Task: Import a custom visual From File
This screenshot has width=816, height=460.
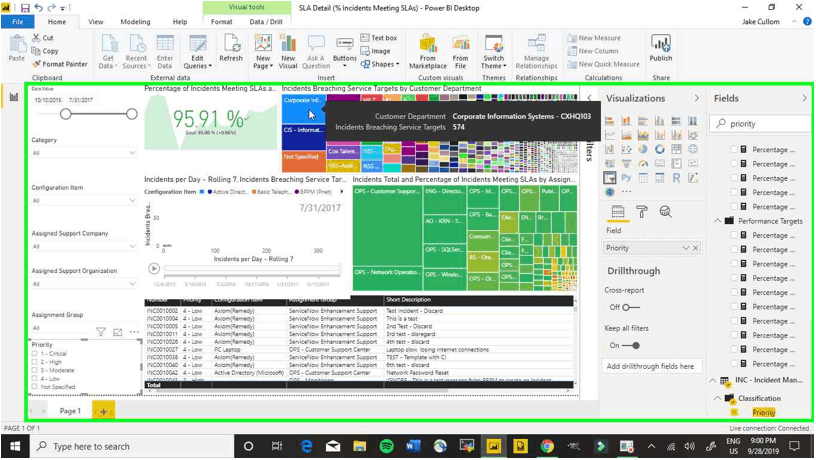Action: (x=461, y=51)
